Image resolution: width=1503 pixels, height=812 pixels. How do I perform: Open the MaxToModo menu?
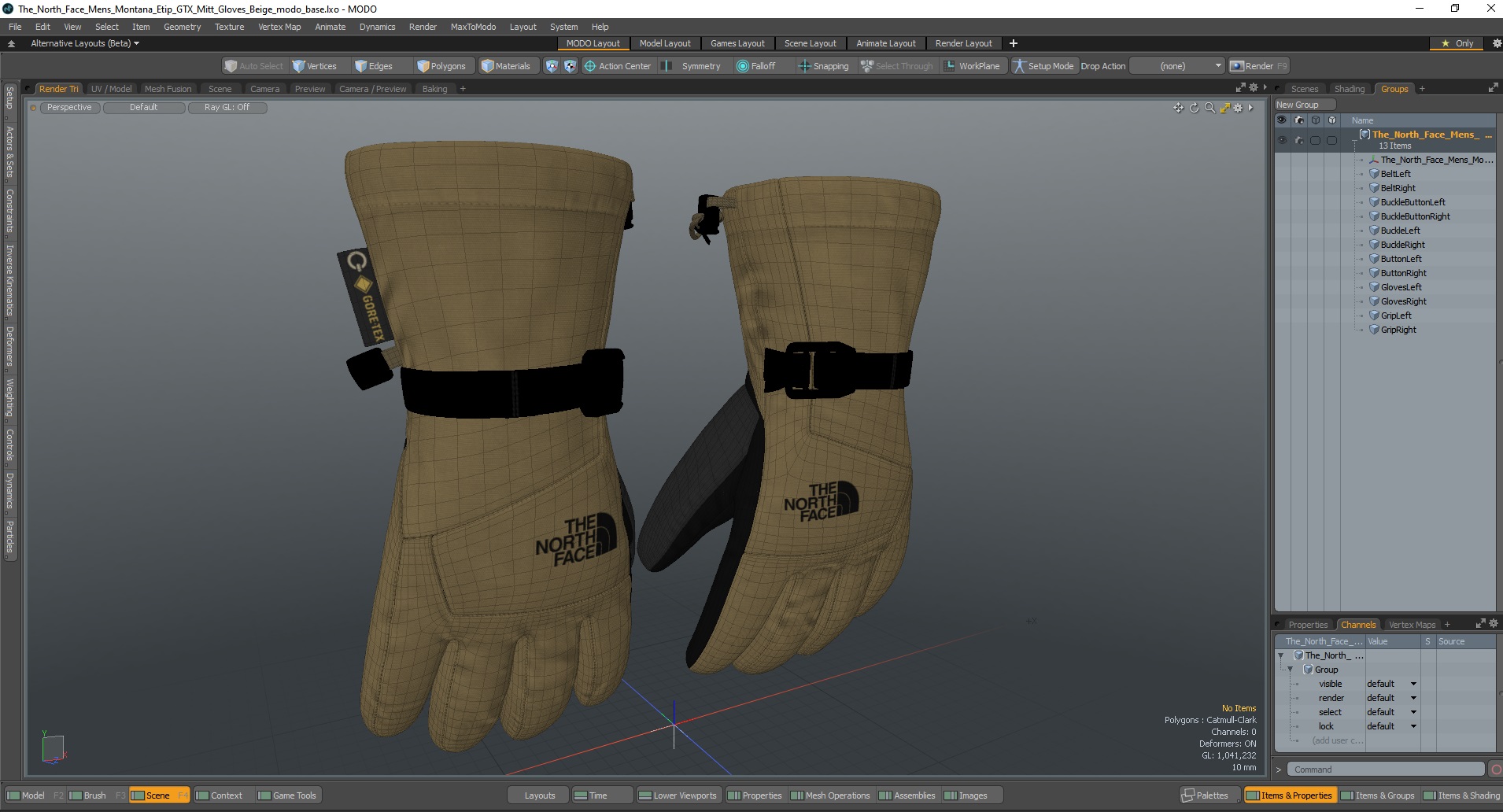click(x=473, y=27)
